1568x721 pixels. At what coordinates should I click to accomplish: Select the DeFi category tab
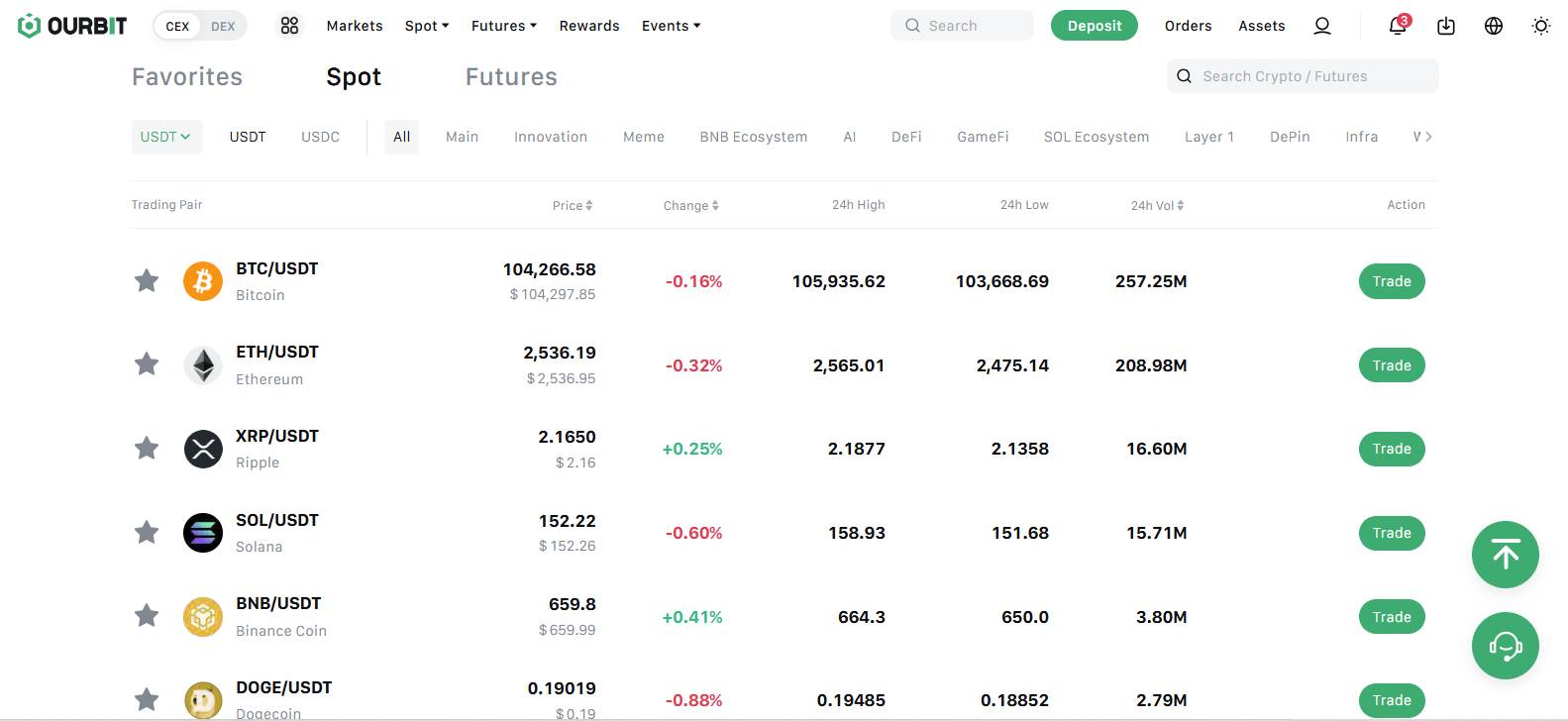[x=906, y=137]
